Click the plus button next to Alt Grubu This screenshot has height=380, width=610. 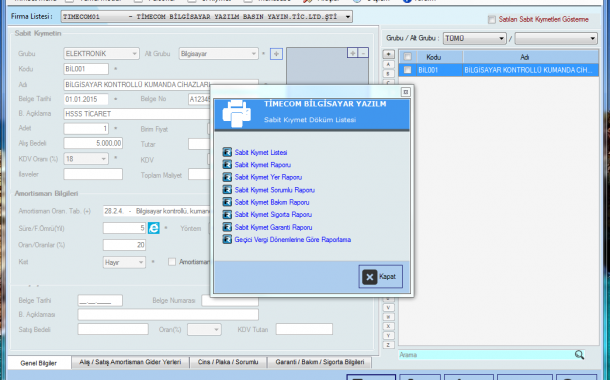click(x=276, y=54)
